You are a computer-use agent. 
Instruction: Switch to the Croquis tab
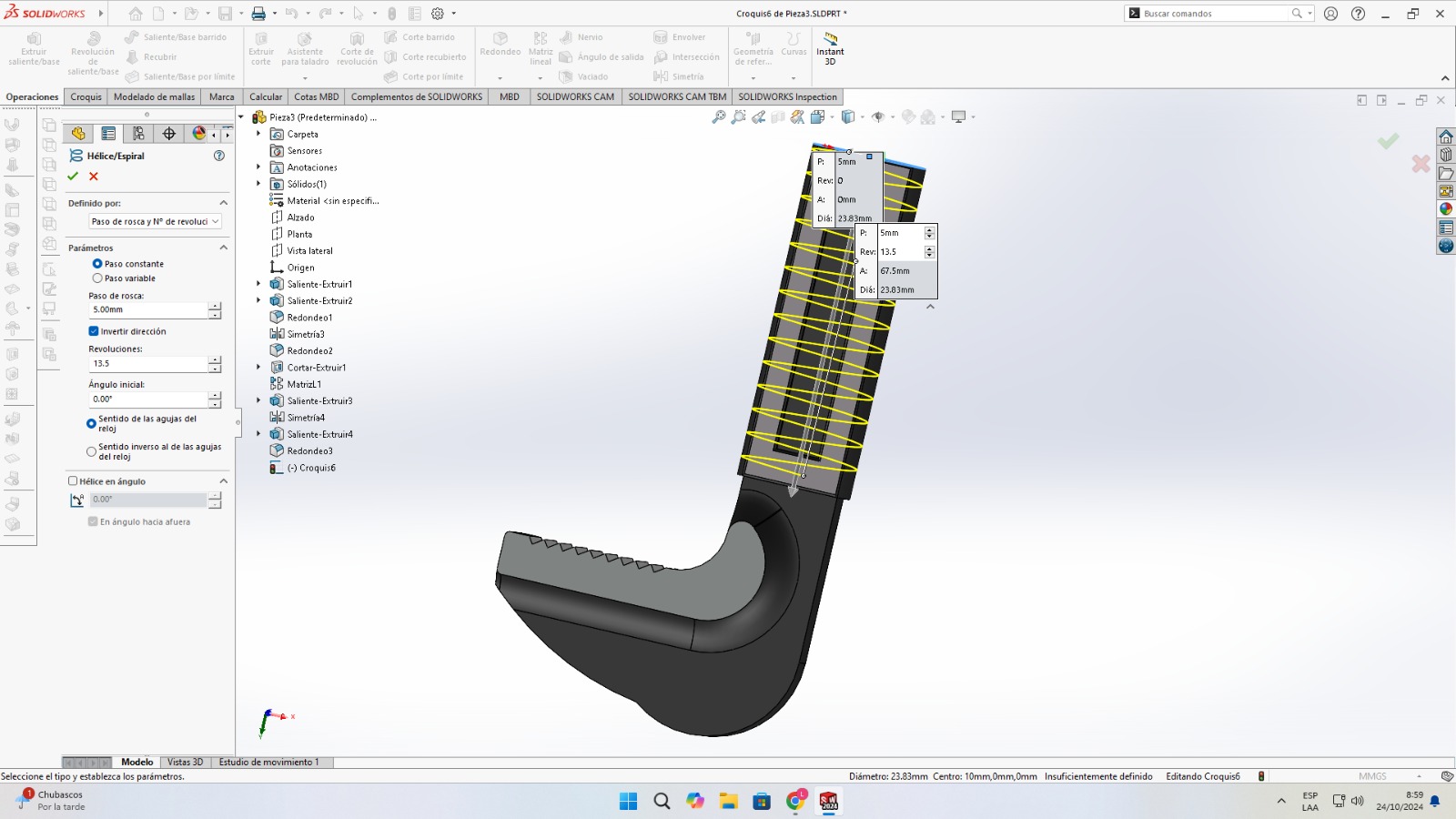[x=86, y=96]
